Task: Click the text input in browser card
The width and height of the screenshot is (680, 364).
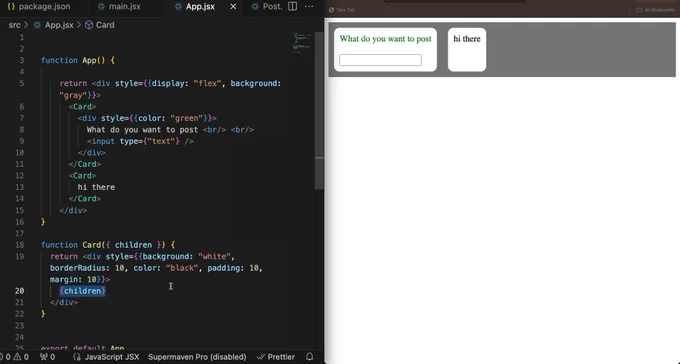Action: 380,60
